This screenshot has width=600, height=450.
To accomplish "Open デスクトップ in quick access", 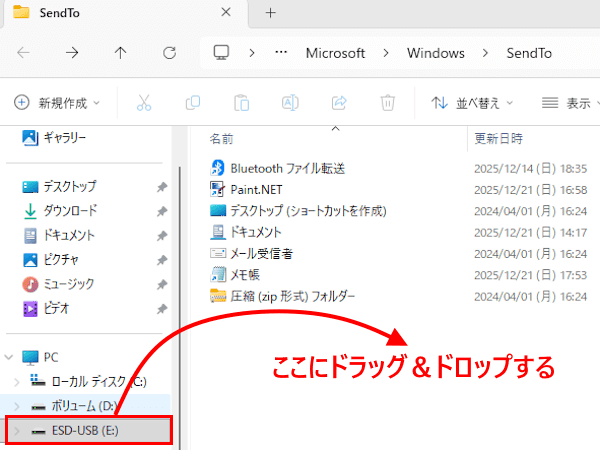I will click(59, 186).
